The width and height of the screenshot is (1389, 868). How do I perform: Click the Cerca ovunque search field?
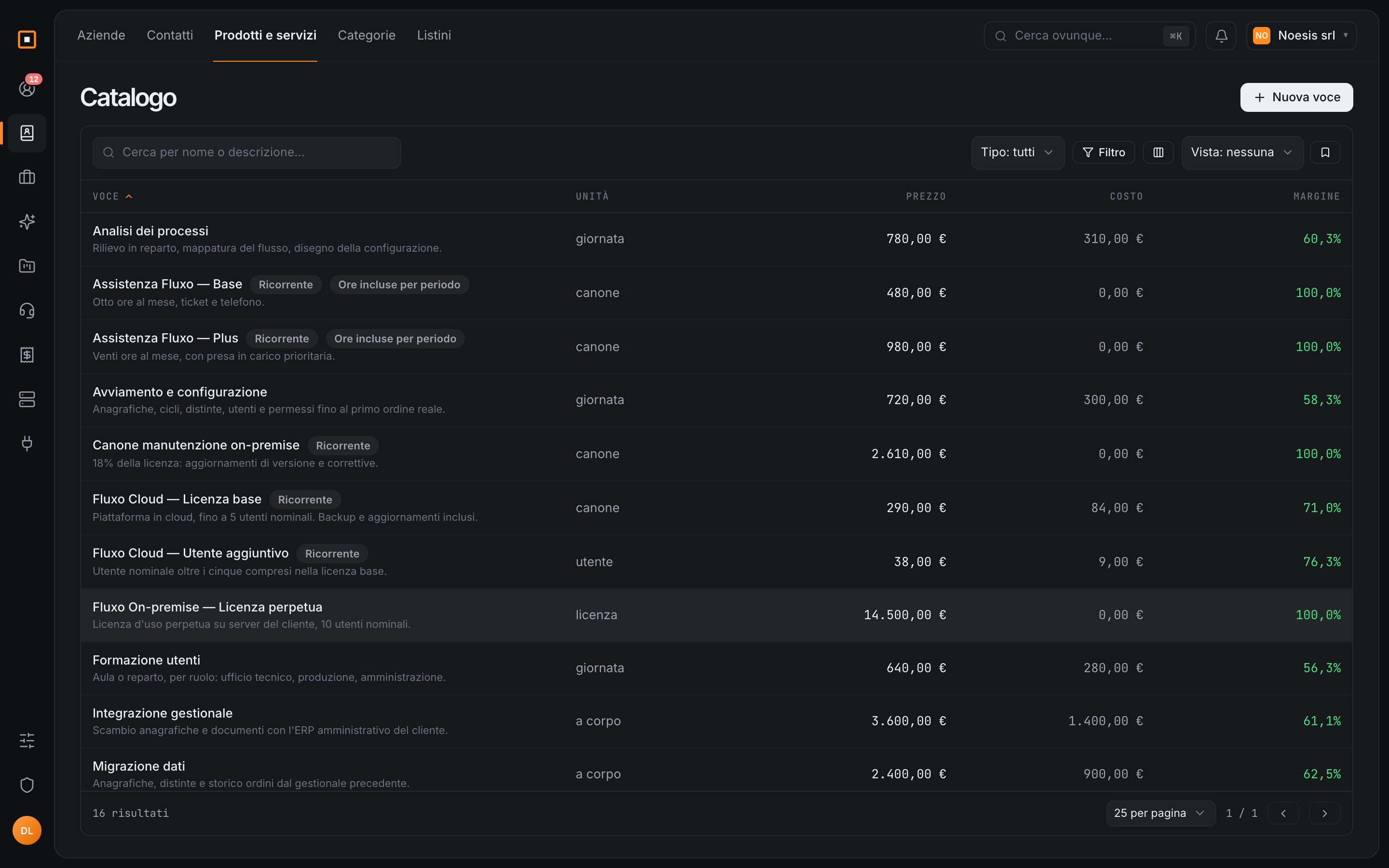tap(1089, 36)
